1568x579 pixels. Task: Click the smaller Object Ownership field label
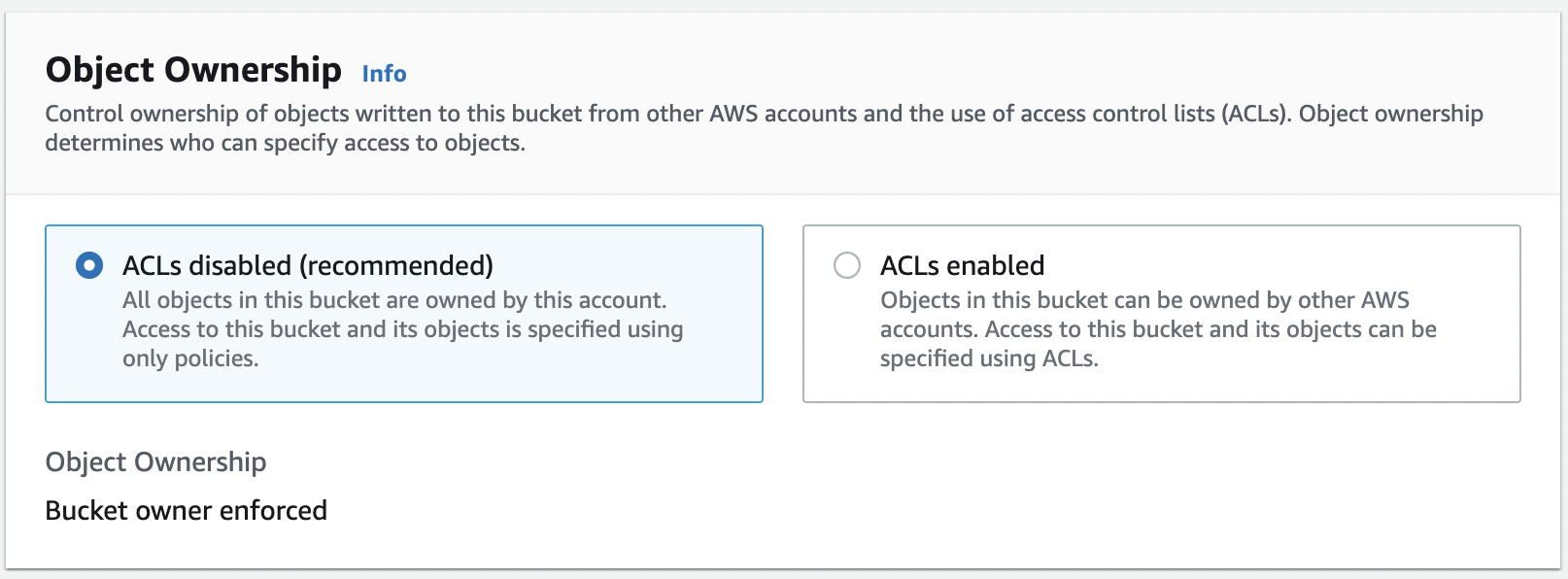pyautogui.click(x=155, y=461)
